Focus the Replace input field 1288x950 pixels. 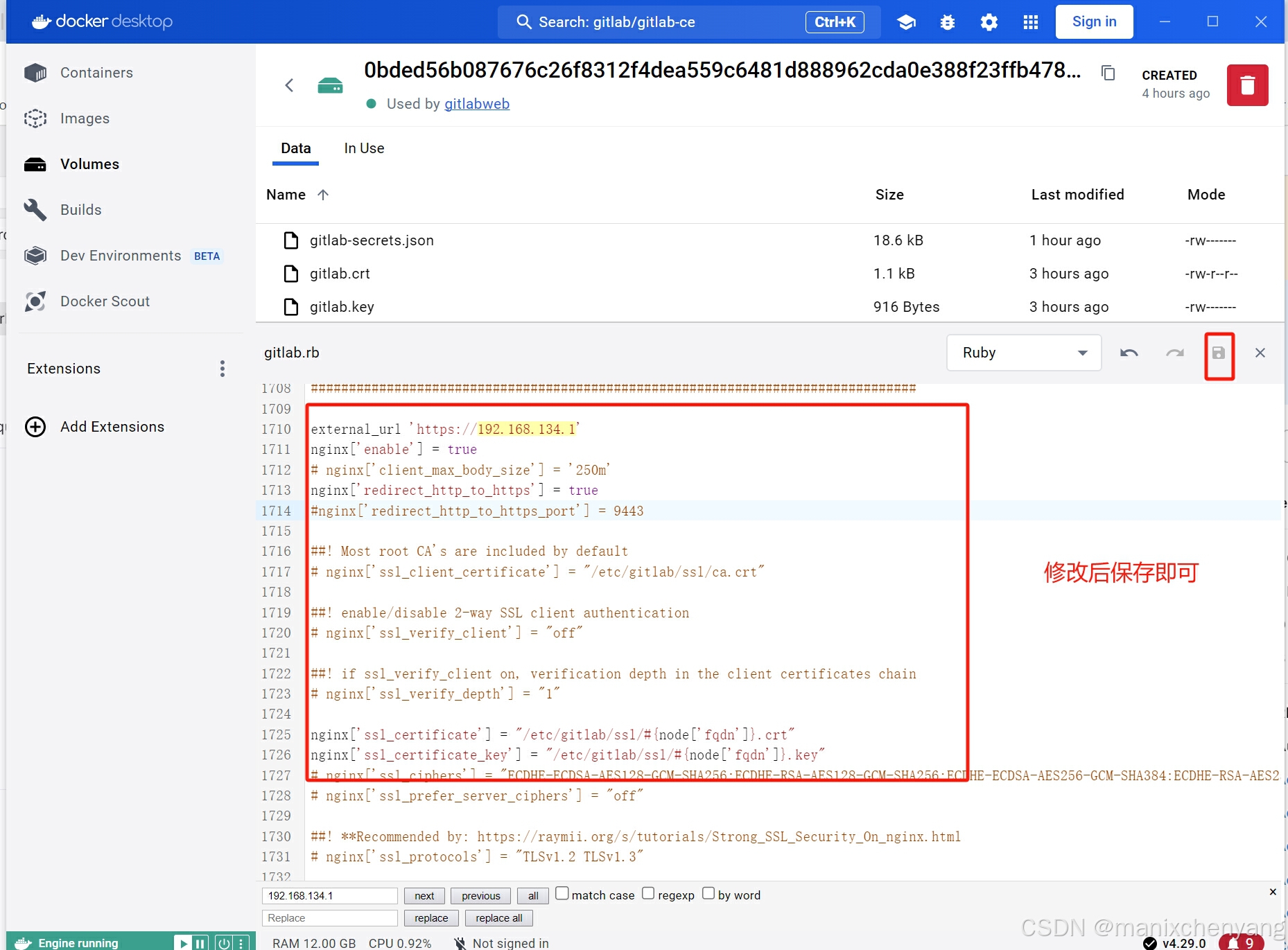point(329,918)
